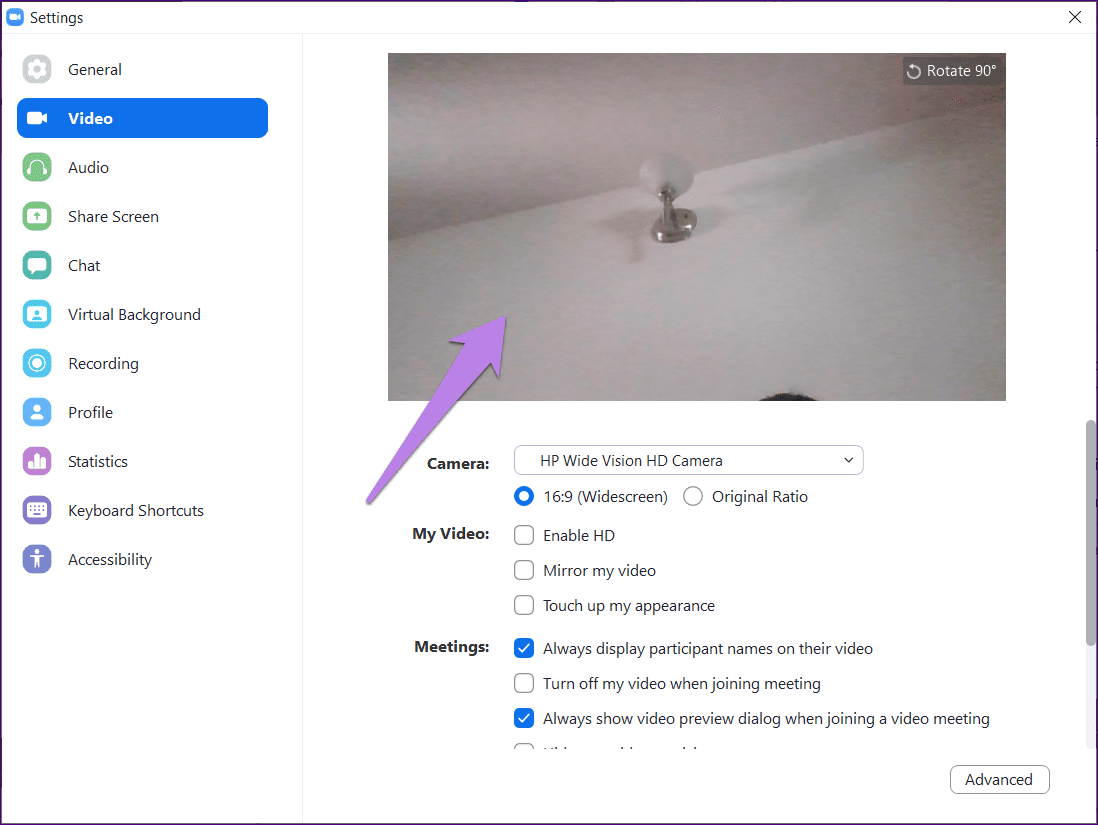
Task: Click the camera video preview
Action: 697,227
